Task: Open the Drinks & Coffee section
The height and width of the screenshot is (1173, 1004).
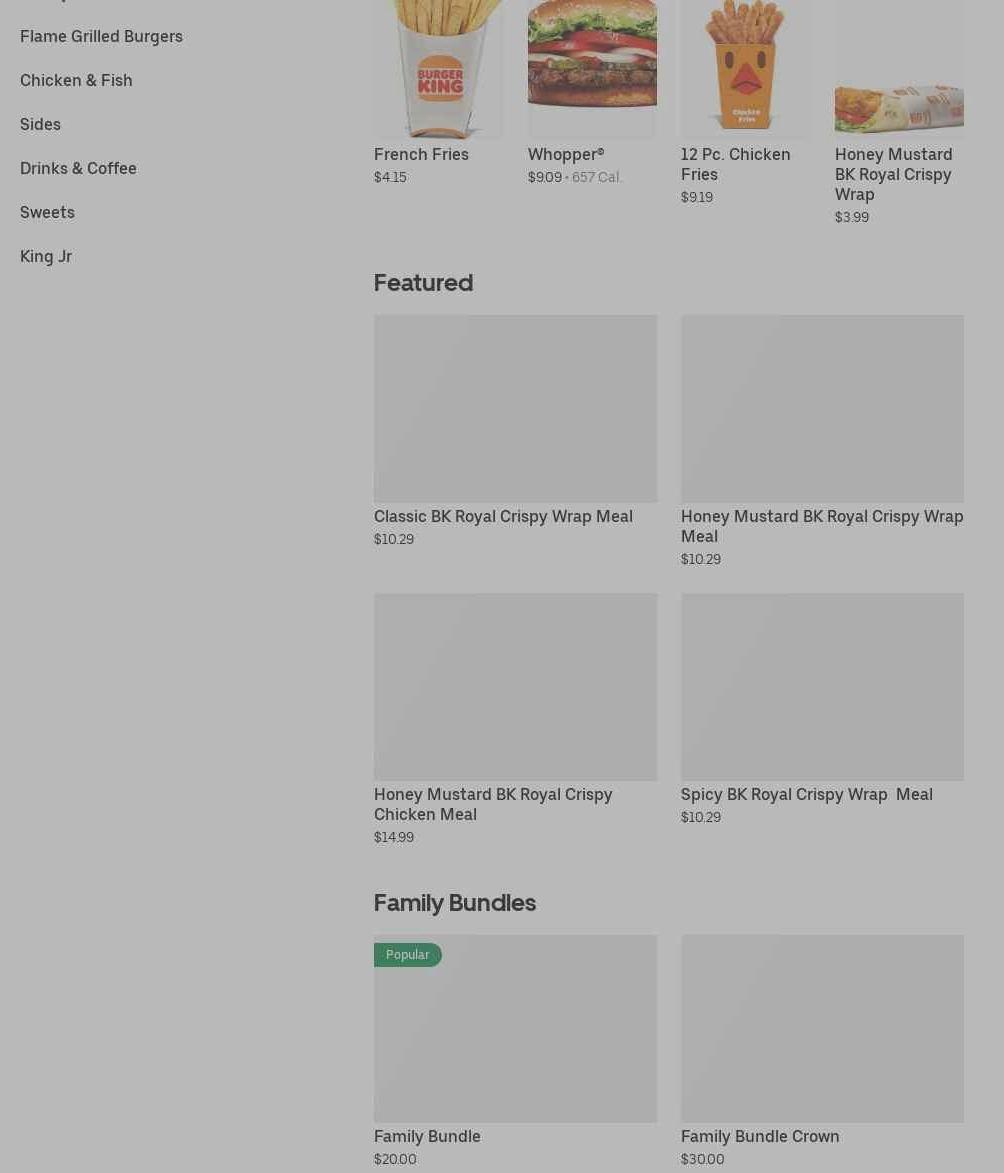Action: pos(79,168)
